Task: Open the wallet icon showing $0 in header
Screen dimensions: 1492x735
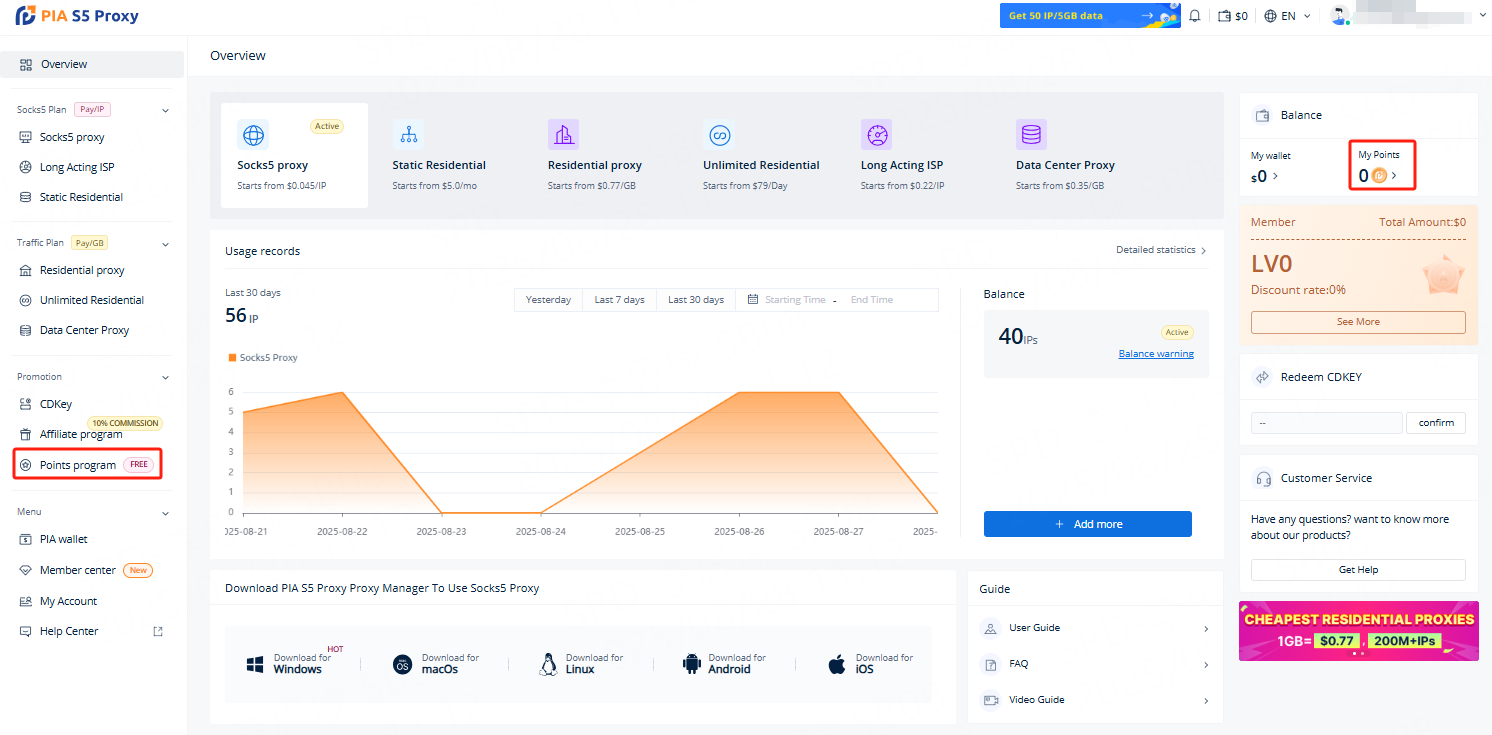Action: tap(1233, 16)
